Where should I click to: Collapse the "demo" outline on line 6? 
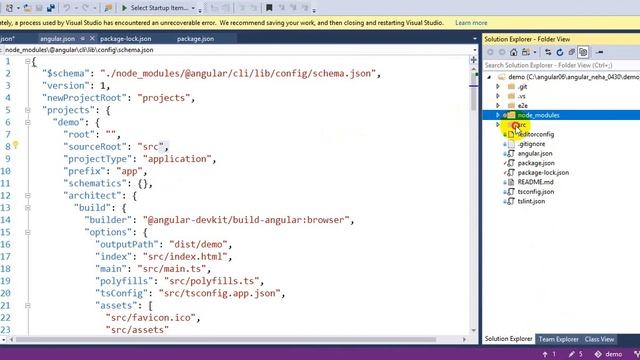coord(27,122)
